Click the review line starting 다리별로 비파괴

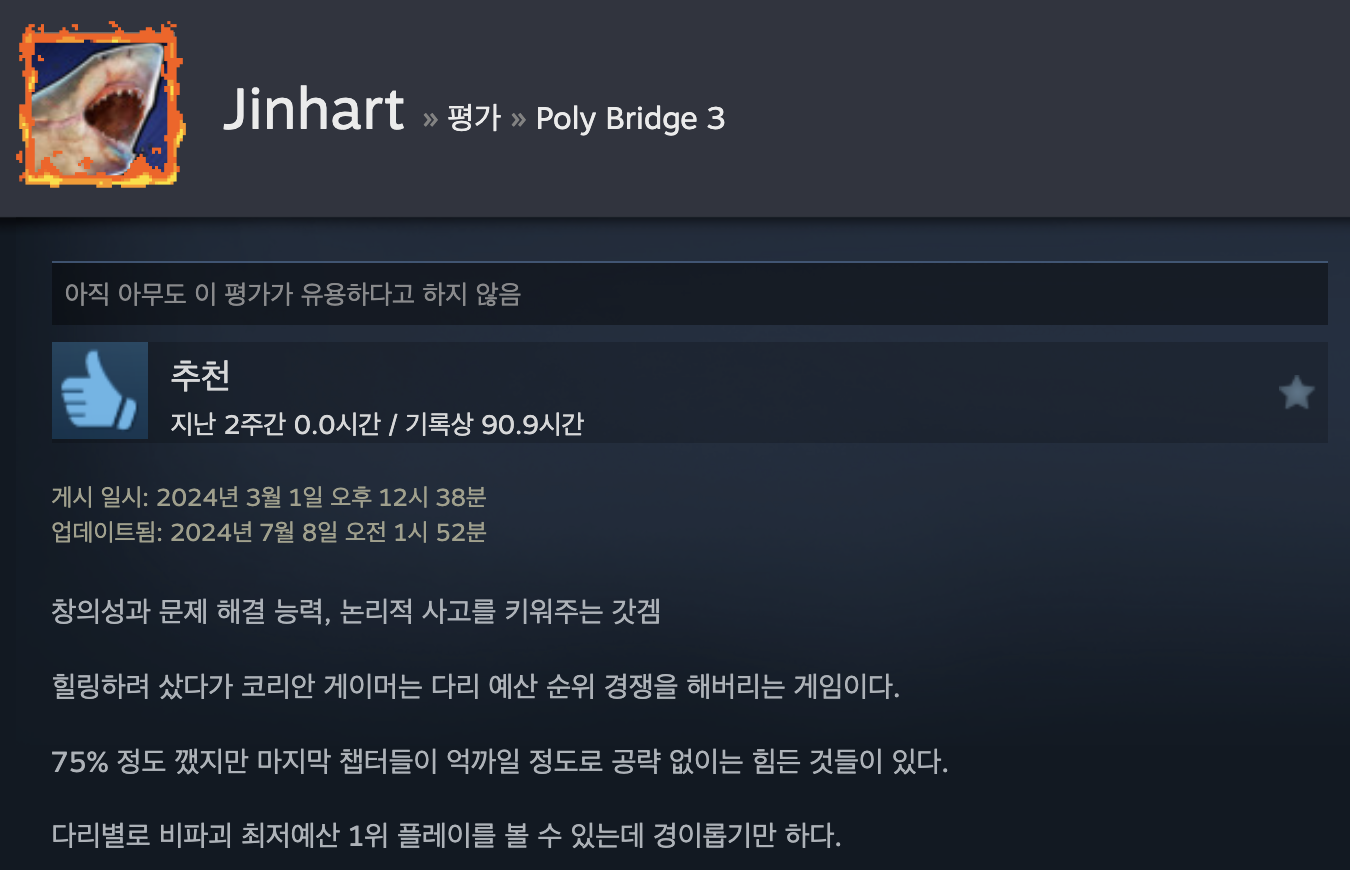[x=447, y=834]
